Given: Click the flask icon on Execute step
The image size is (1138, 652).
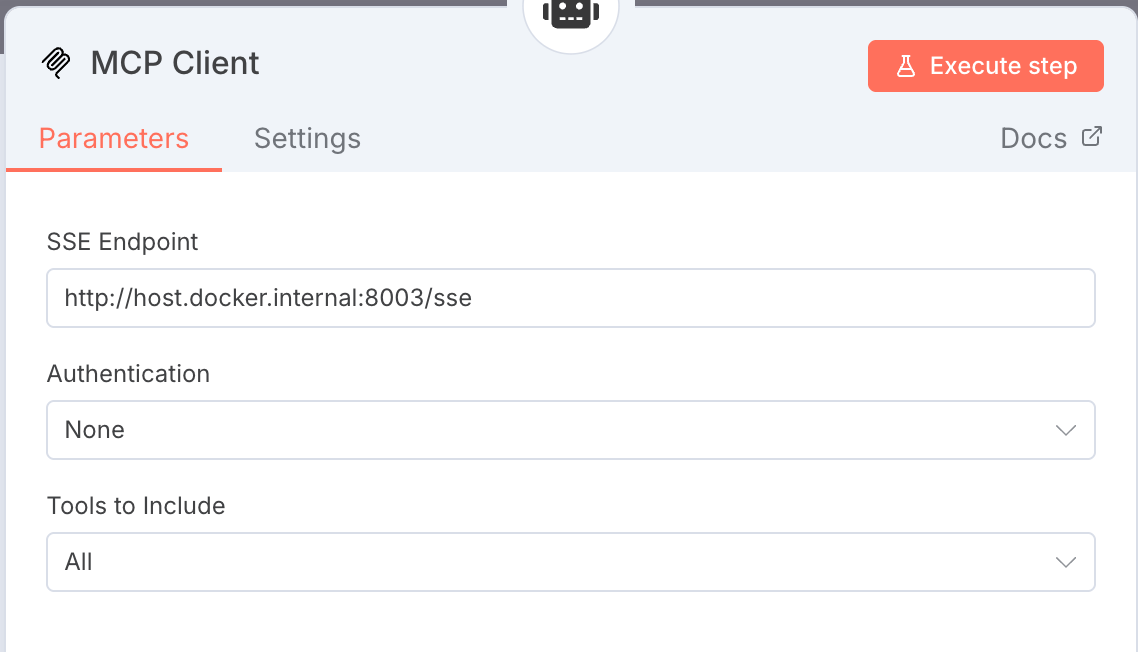Looking at the screenshot, I should pyautogui.click(x=905, y=66).
